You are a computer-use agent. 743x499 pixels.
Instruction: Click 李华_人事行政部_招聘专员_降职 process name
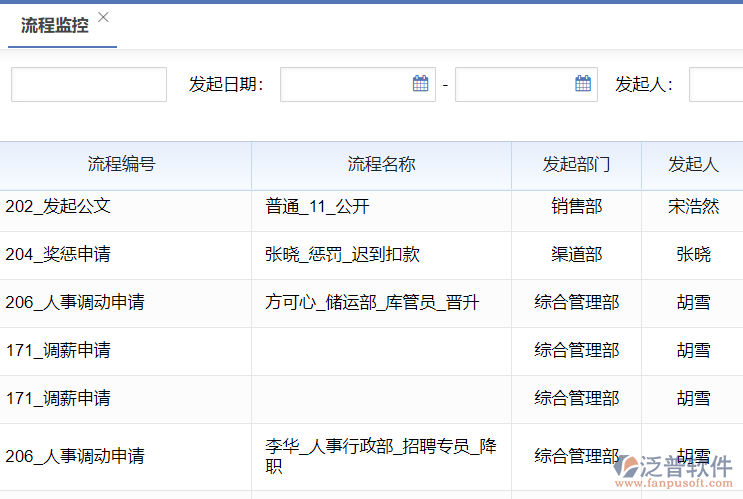click(x=381, y=456)
